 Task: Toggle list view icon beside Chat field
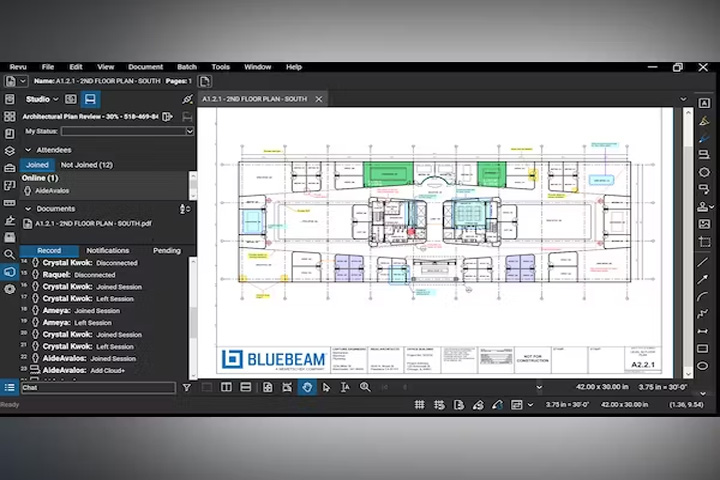[9, 387]
